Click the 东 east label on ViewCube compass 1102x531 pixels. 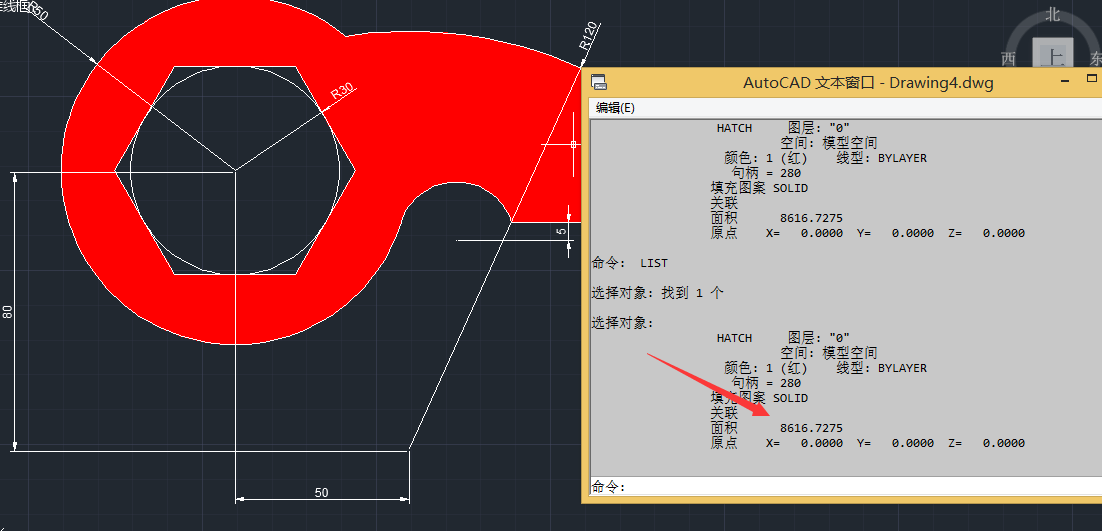click(1096, 59)
